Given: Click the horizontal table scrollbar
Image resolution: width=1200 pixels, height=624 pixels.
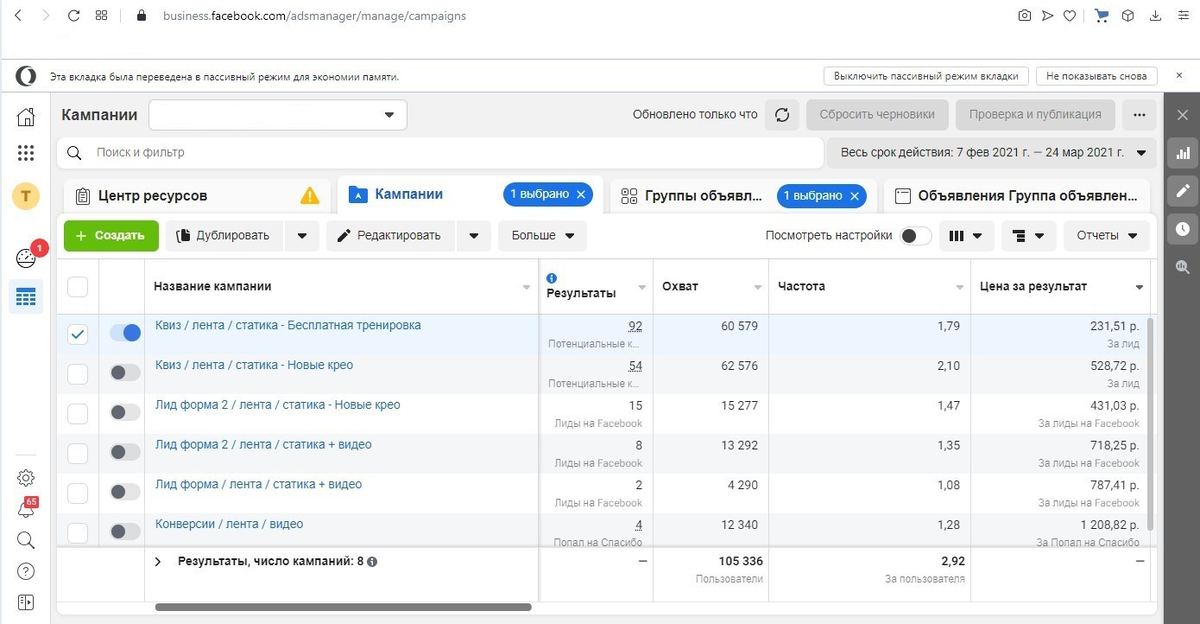Looking at the screenshot, I should pos(343,607).
